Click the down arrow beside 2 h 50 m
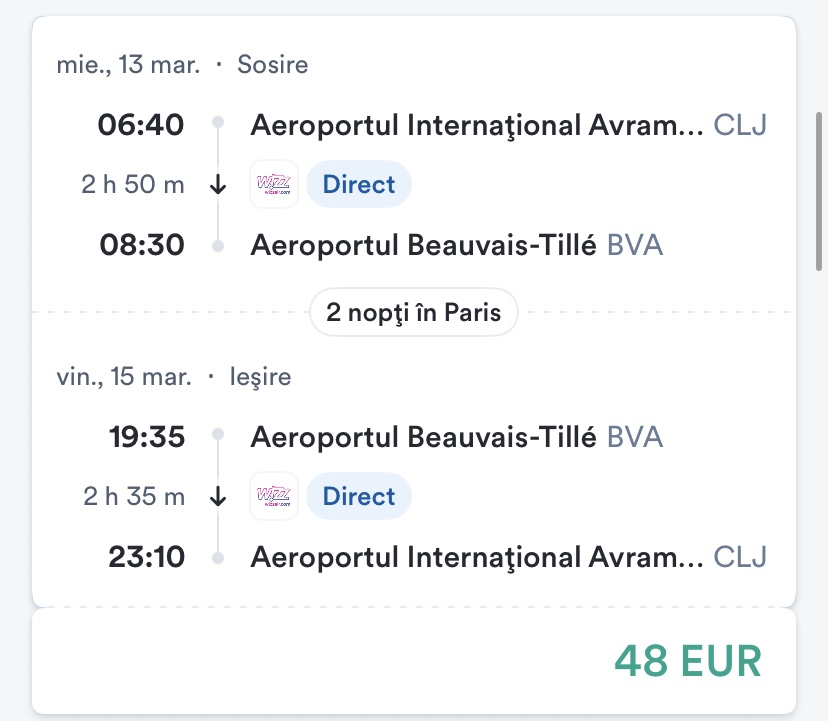The height and width of the screenshot is (721, 828). 218,185
